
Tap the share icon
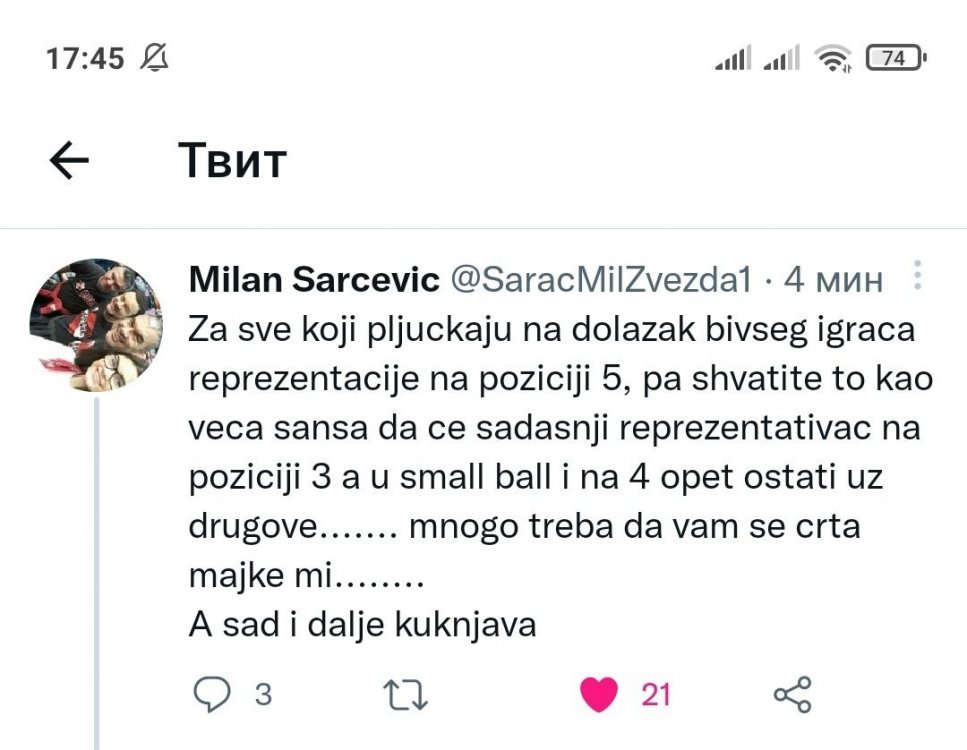(792, 695)
